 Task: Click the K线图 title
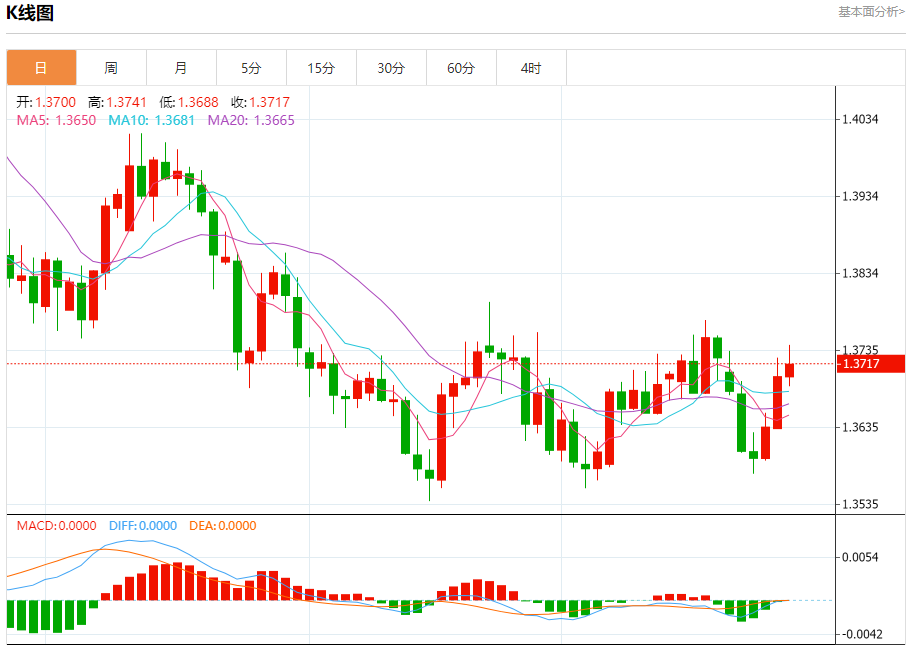click(31, 13)
